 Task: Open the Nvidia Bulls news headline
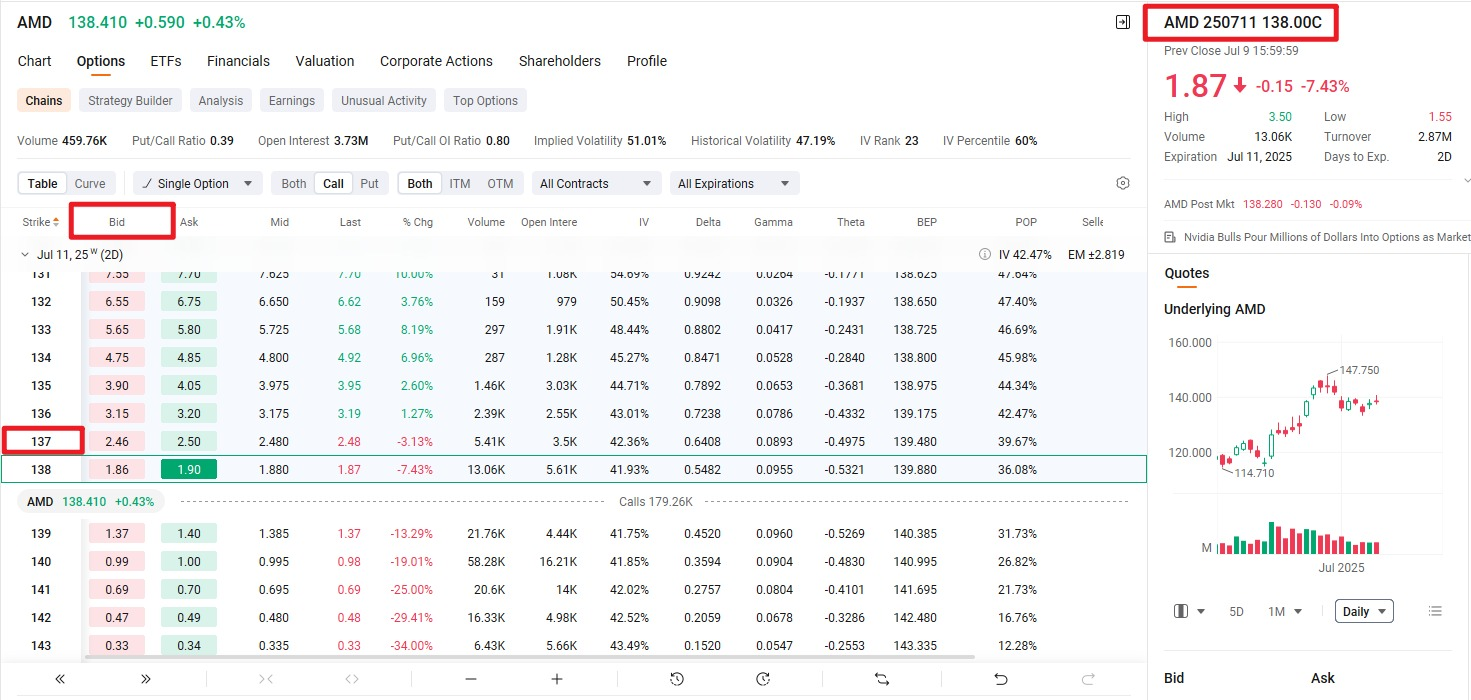pos(1327,237)
